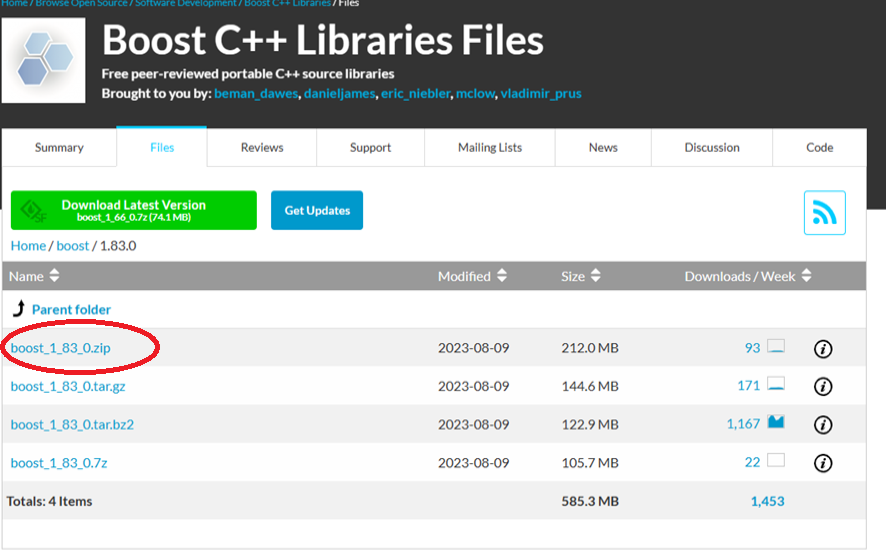Download boost_1_83_0.tar.gz file link

click(68, 386)
